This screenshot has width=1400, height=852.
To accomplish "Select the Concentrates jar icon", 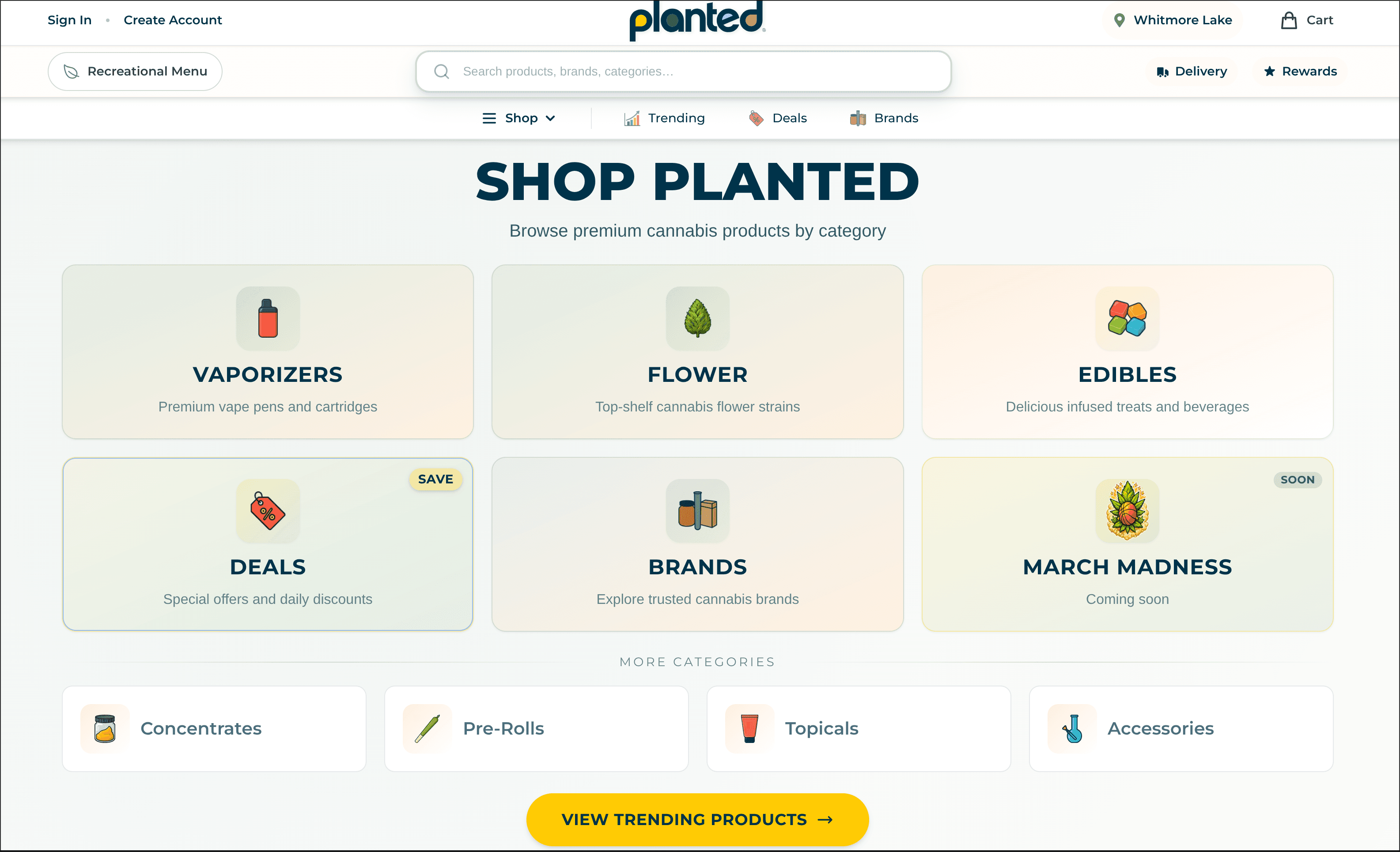I will tap(105, 728).
